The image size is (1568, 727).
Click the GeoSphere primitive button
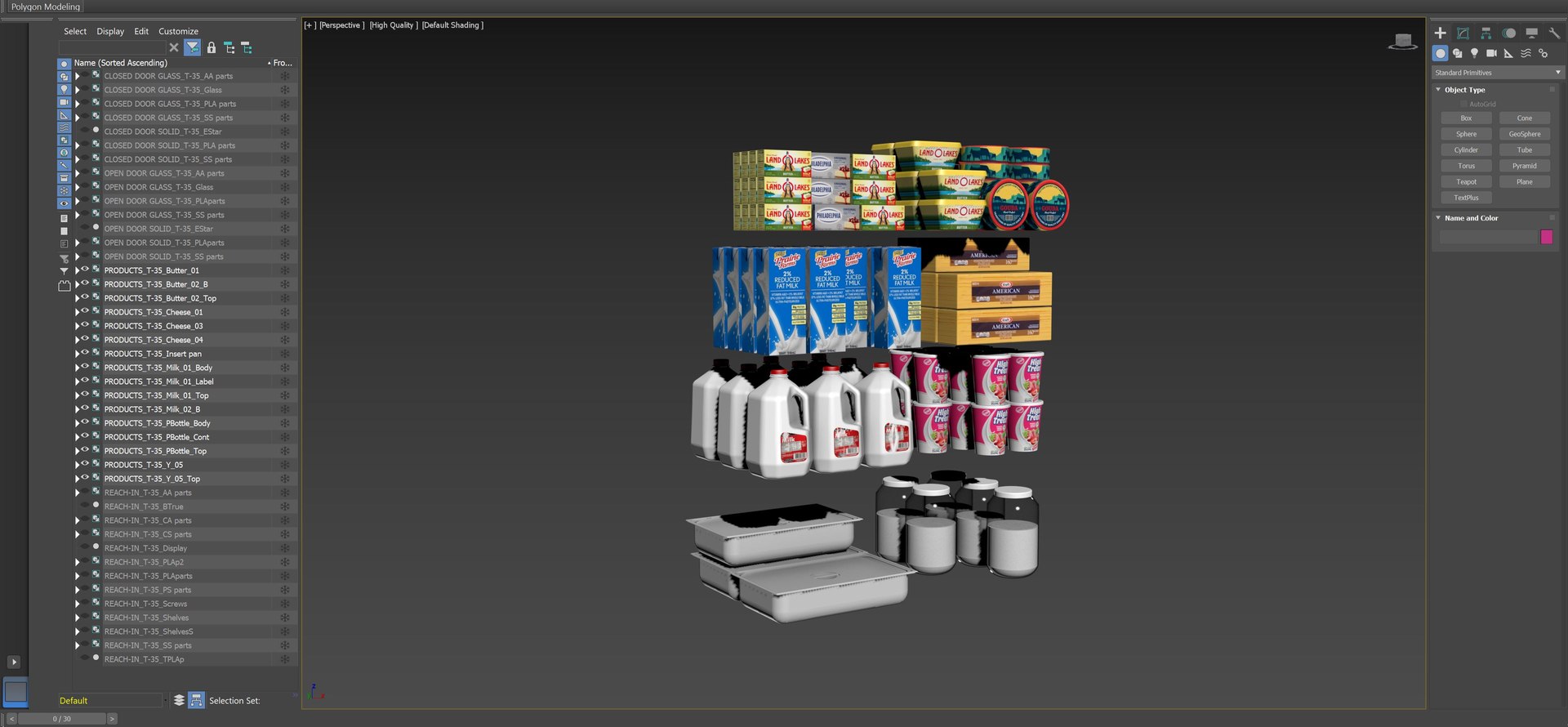coord(1525,134)
